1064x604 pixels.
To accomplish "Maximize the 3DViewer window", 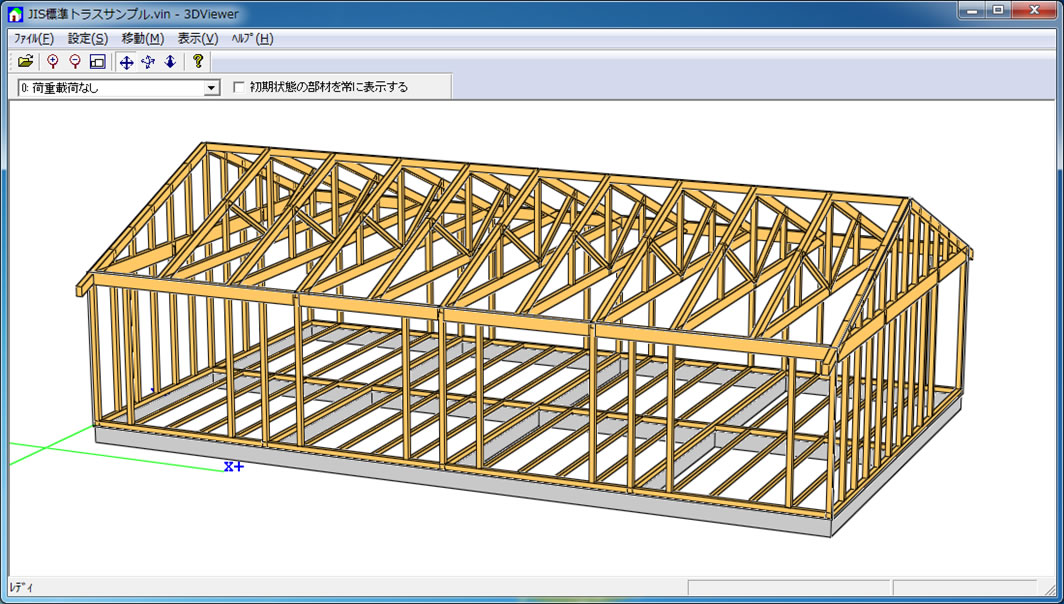I will tap(997, 10).
